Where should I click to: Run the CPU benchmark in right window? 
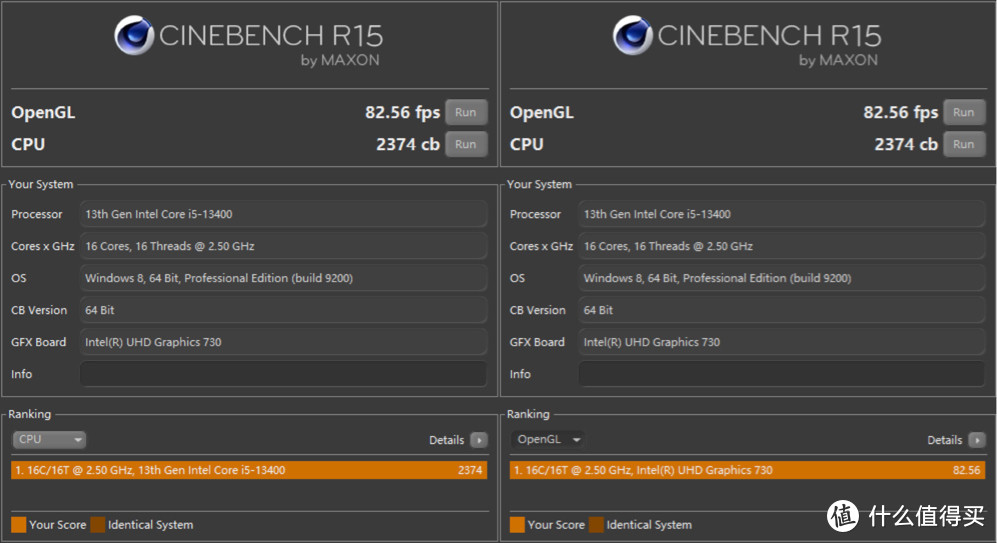tap(964, 144)
